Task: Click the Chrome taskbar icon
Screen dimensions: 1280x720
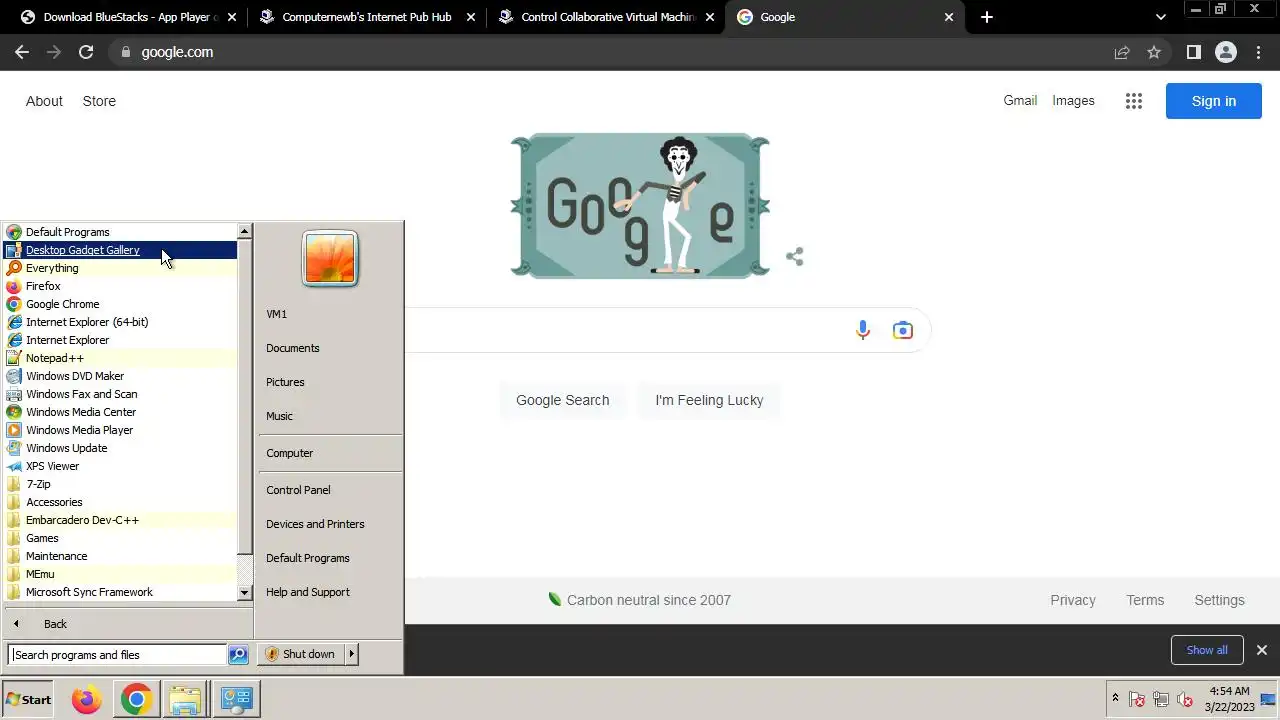Action: (x=136, y=699)
